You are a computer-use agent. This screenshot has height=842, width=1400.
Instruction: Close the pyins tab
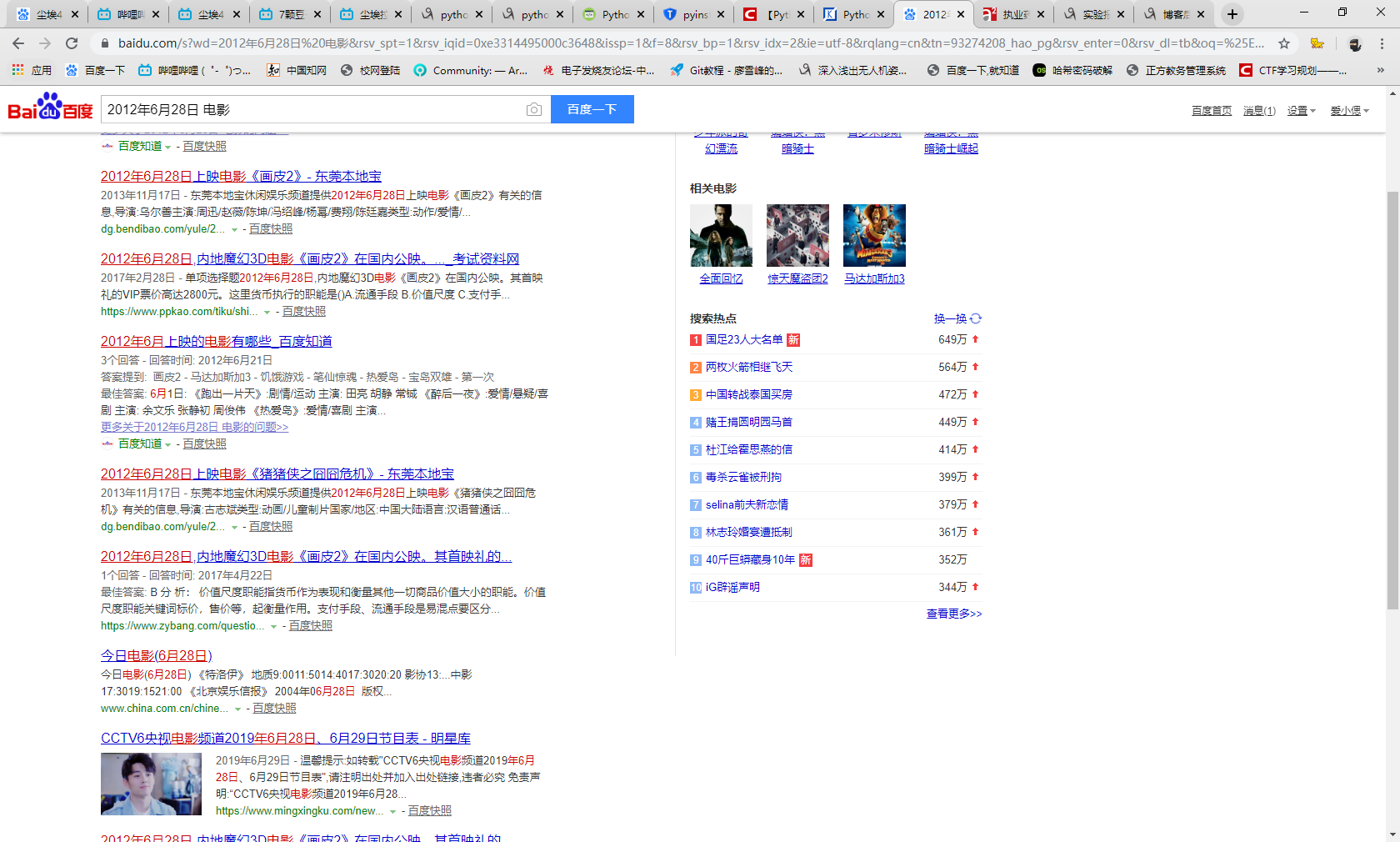tap(720, 14)
